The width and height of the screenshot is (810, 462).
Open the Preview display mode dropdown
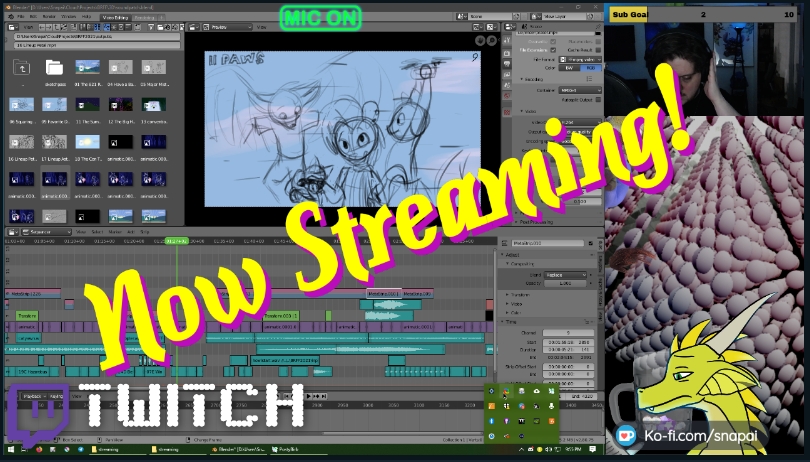(227, 26)
